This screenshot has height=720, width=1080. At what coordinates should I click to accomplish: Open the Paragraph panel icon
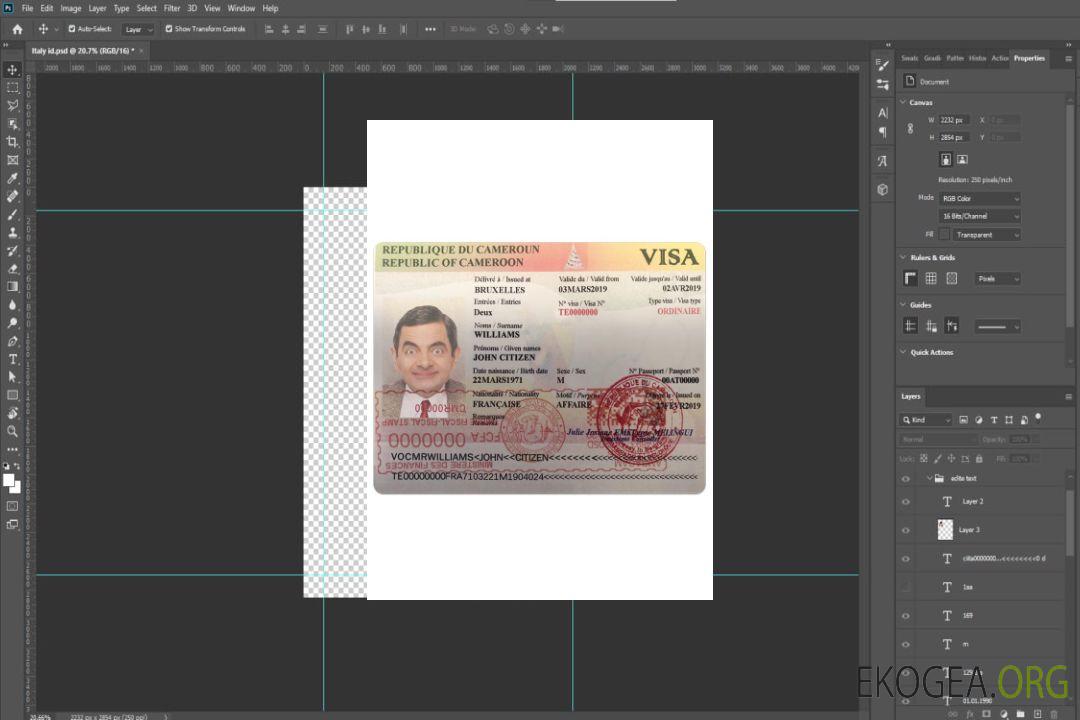[883, 132]
